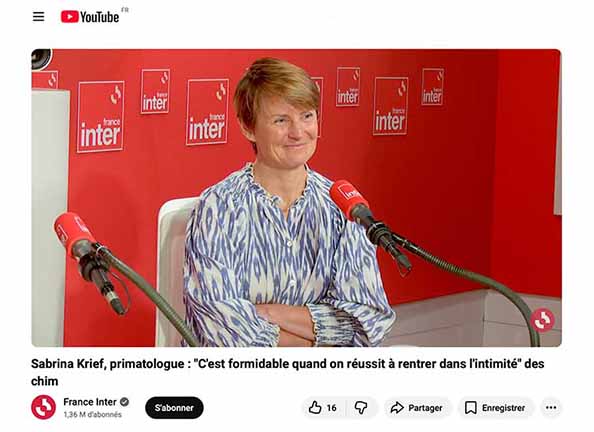
Task: Click the video player to toggle playback
Action: point(296,198)
